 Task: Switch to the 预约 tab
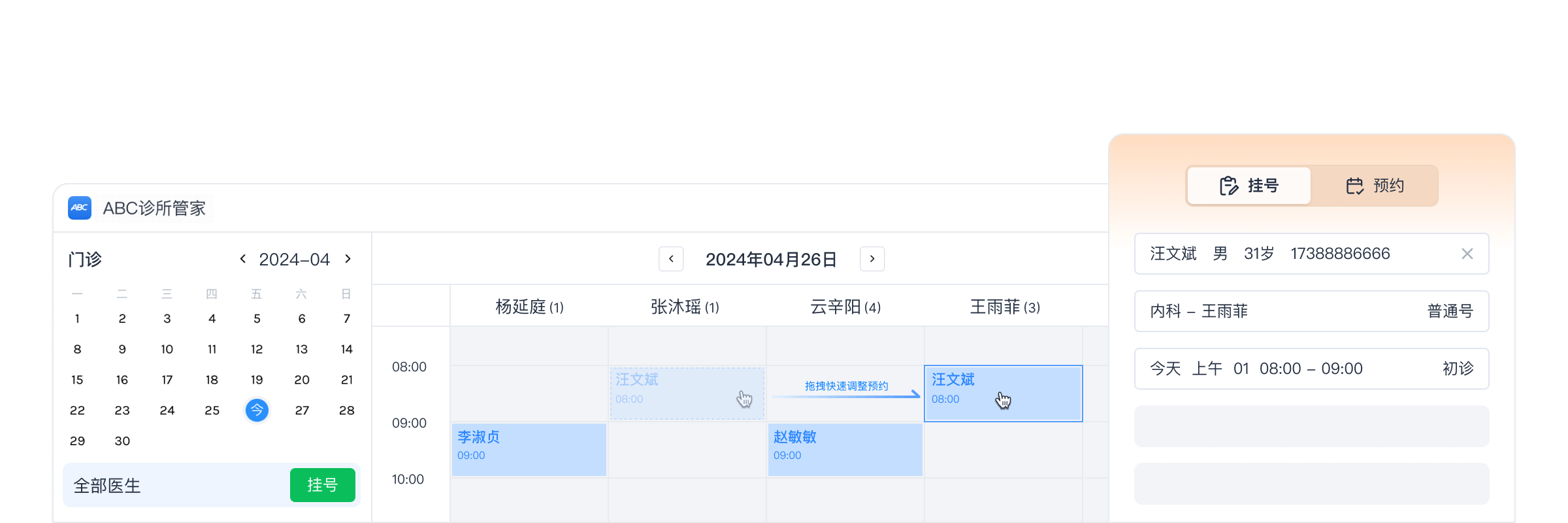[x=1375, y=186]
